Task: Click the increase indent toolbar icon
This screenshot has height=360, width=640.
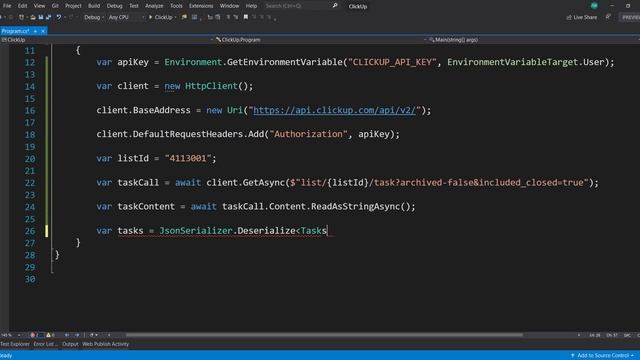Action: coord(236,17)
